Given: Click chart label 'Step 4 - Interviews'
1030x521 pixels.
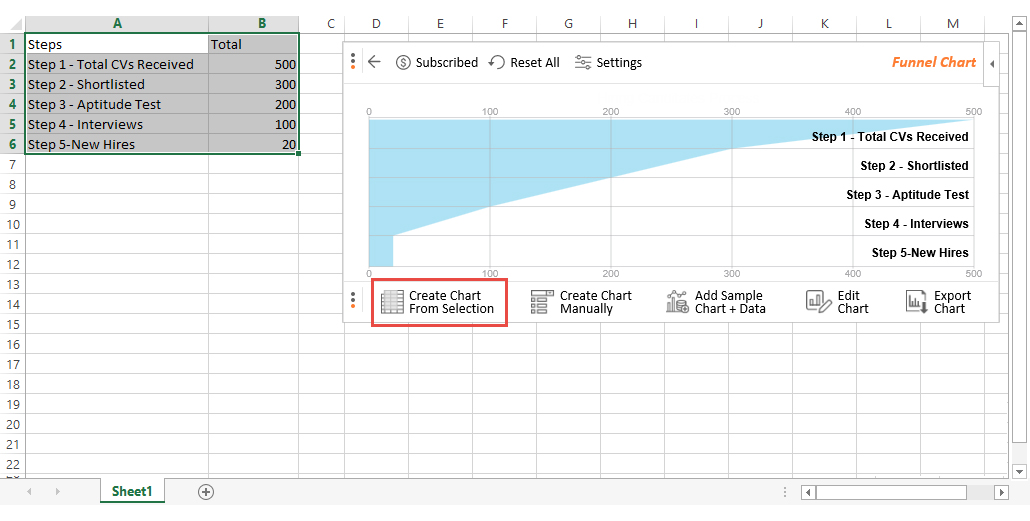Looking at the screenshot, I should [x=916, y=223].
